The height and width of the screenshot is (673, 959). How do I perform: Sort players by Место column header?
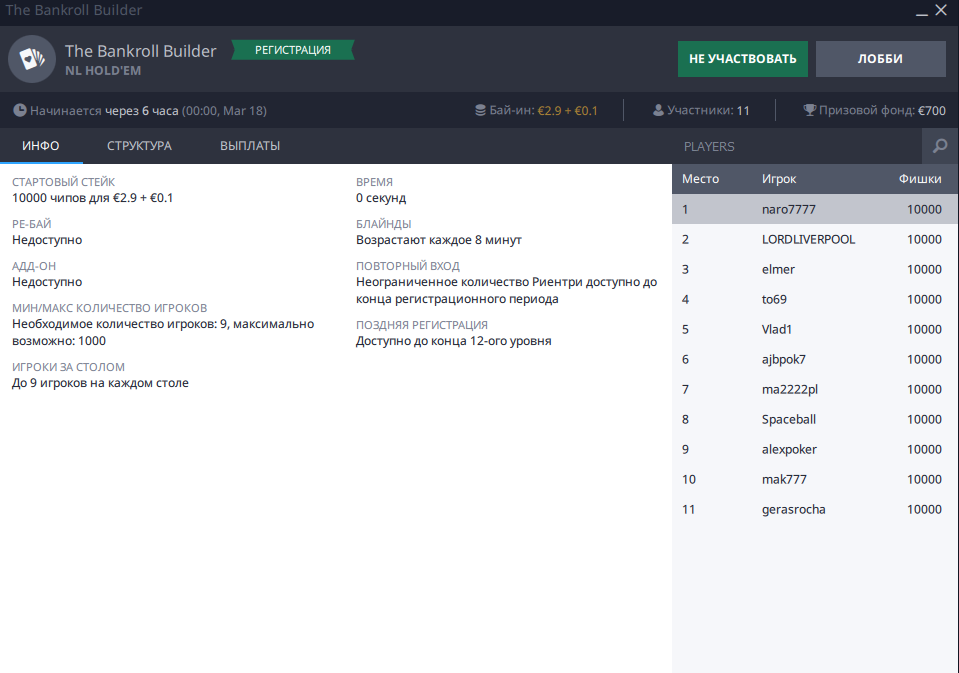point(700,179)
